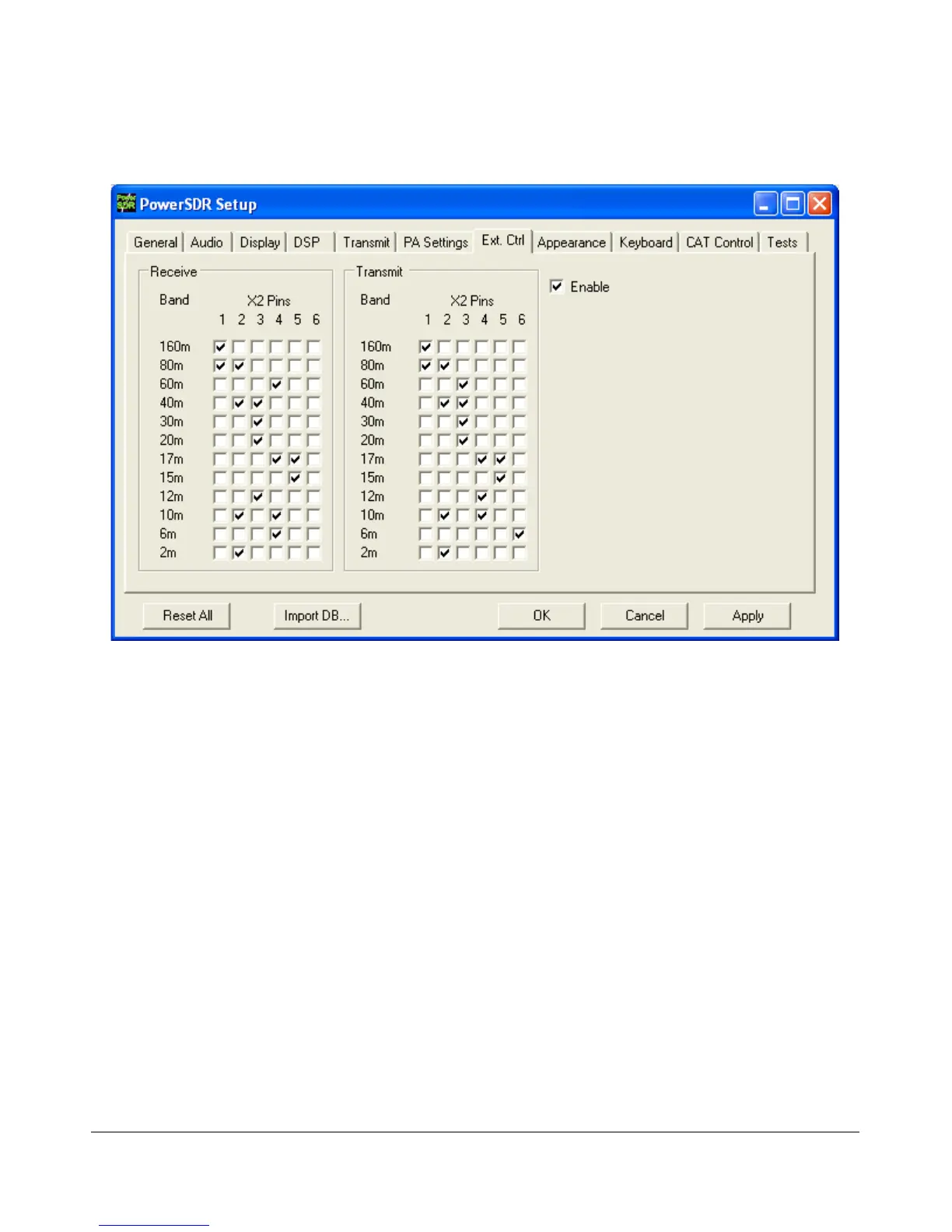Uncheck Receive 10m pin 2
Image resolution: width=952 pixels, height=1232 pixels.
click(239, 515)
